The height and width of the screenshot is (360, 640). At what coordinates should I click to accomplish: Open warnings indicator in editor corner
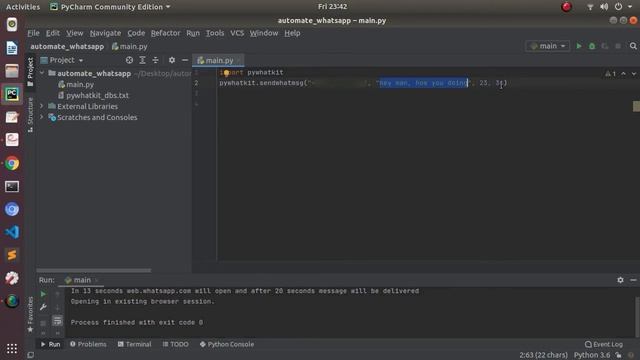click(611, 73)
